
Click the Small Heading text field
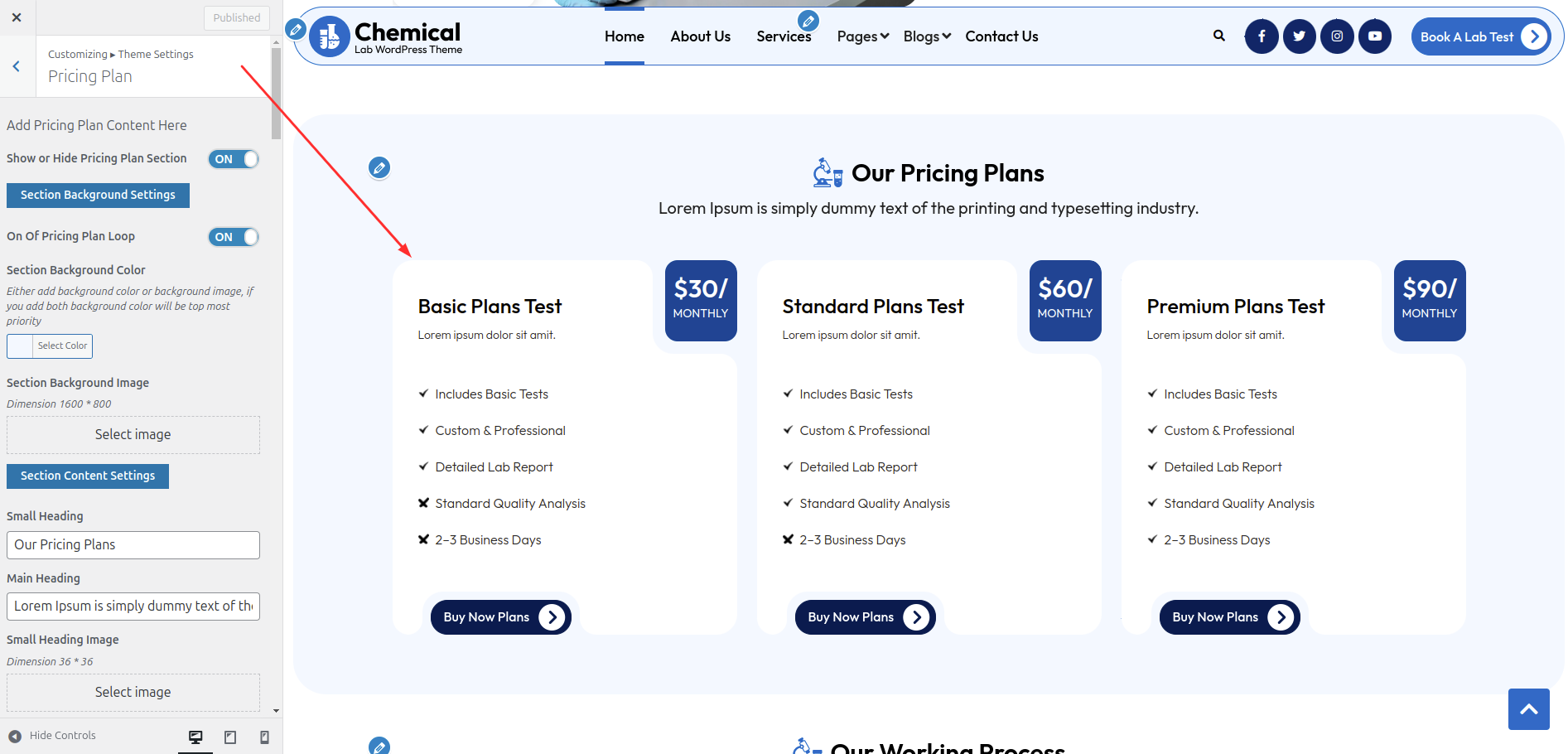click(x=133, y=544)
